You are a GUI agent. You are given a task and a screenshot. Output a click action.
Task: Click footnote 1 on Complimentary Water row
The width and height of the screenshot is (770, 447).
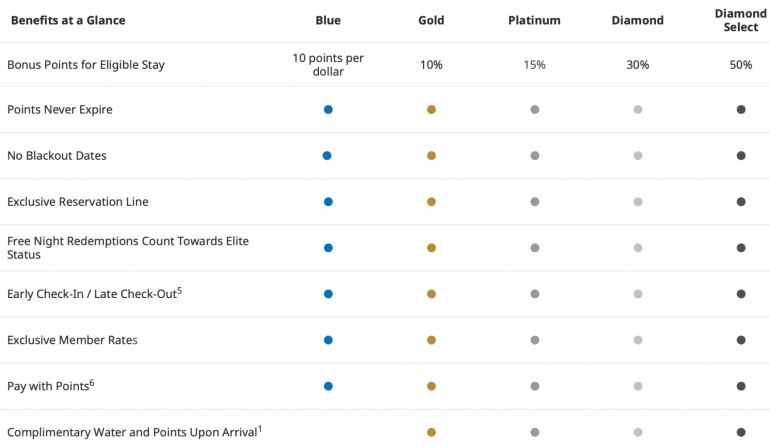pyautogui.click(x=259, y=428)
